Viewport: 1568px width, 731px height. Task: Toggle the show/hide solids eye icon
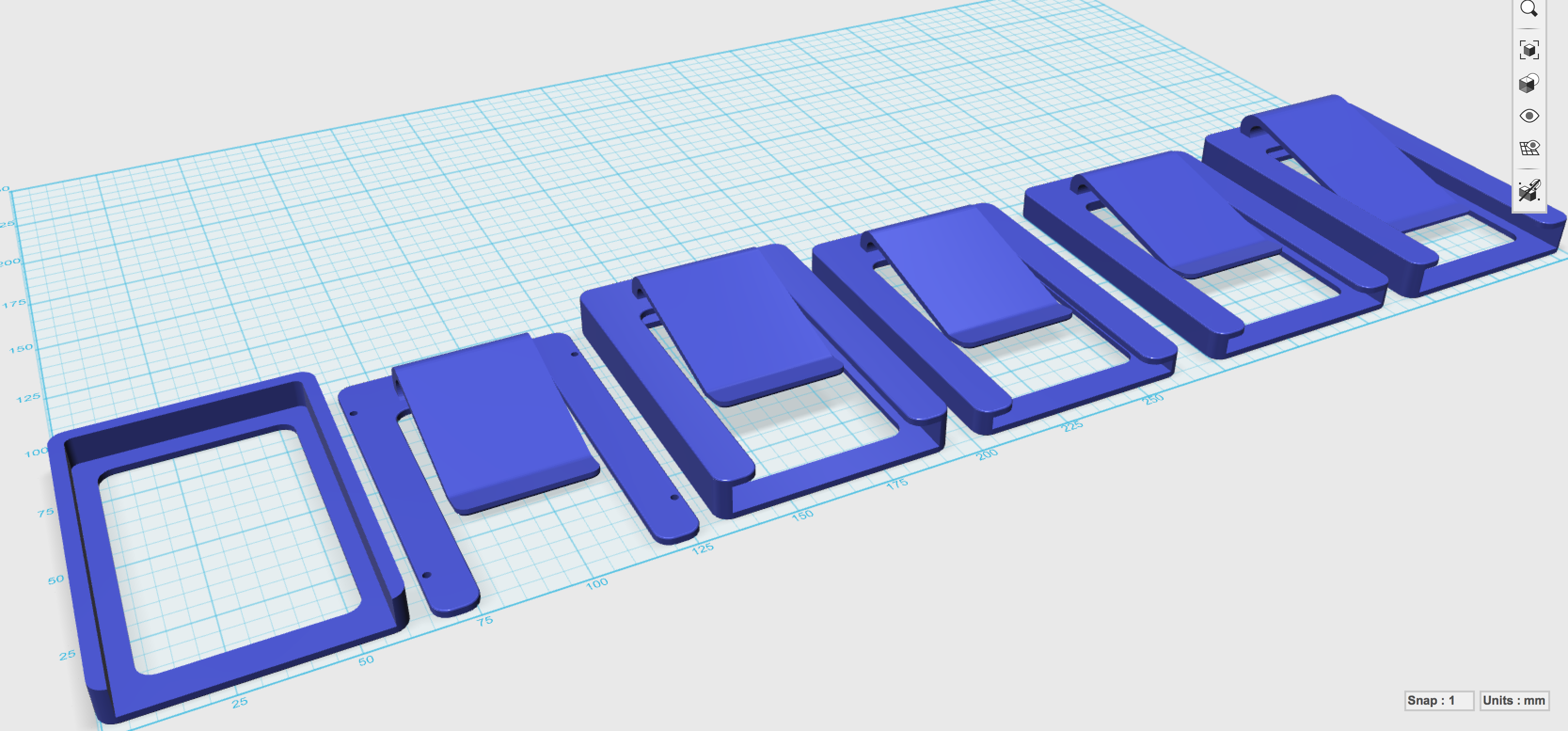[x=1529, y=116]
